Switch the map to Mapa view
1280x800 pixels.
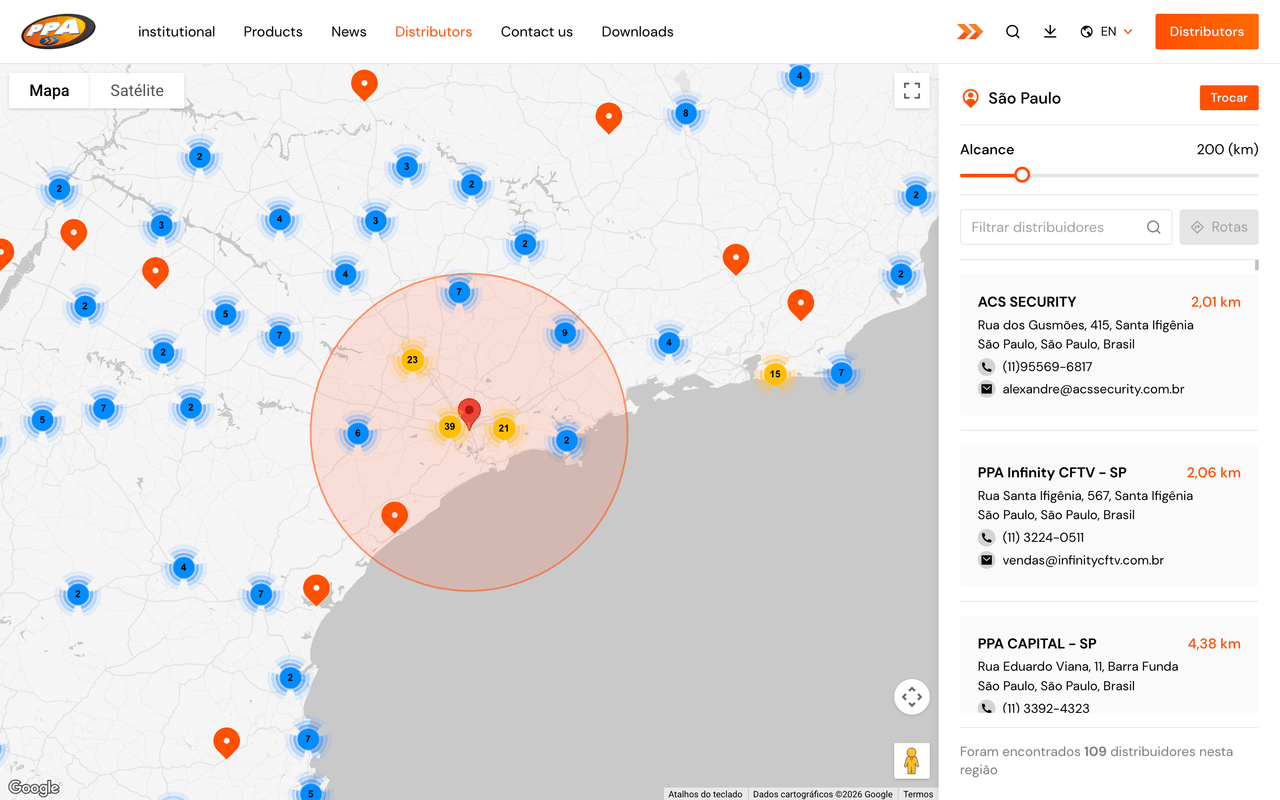pos(49,90)
